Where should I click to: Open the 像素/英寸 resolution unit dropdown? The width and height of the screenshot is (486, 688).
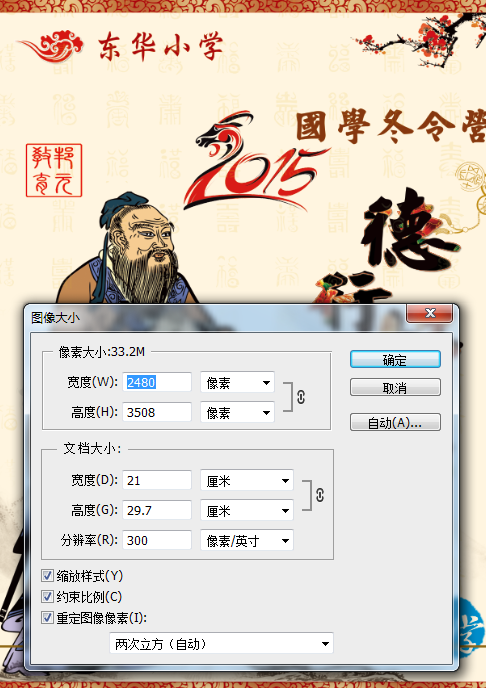[x=247, y=541]
